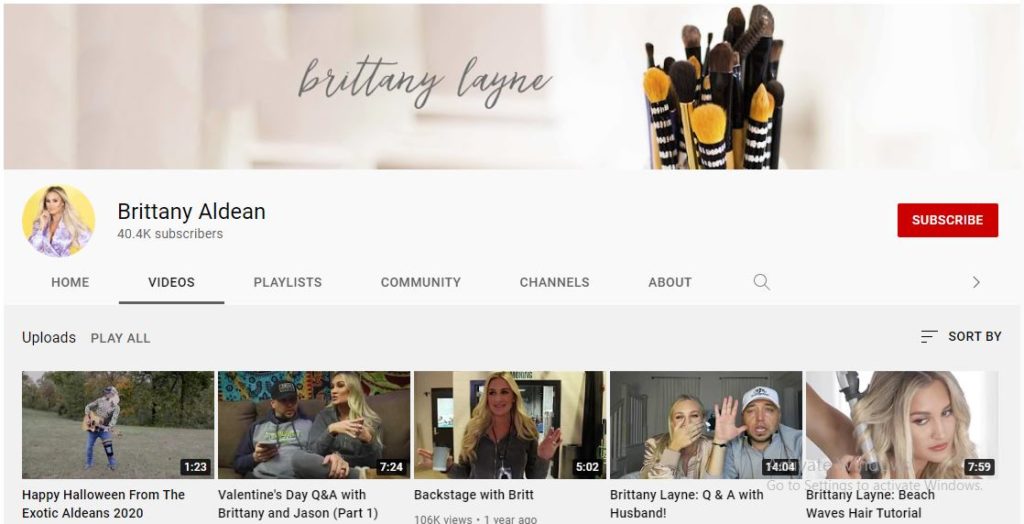
Task: Go to the Community tab
Action: tap(421, 282)
